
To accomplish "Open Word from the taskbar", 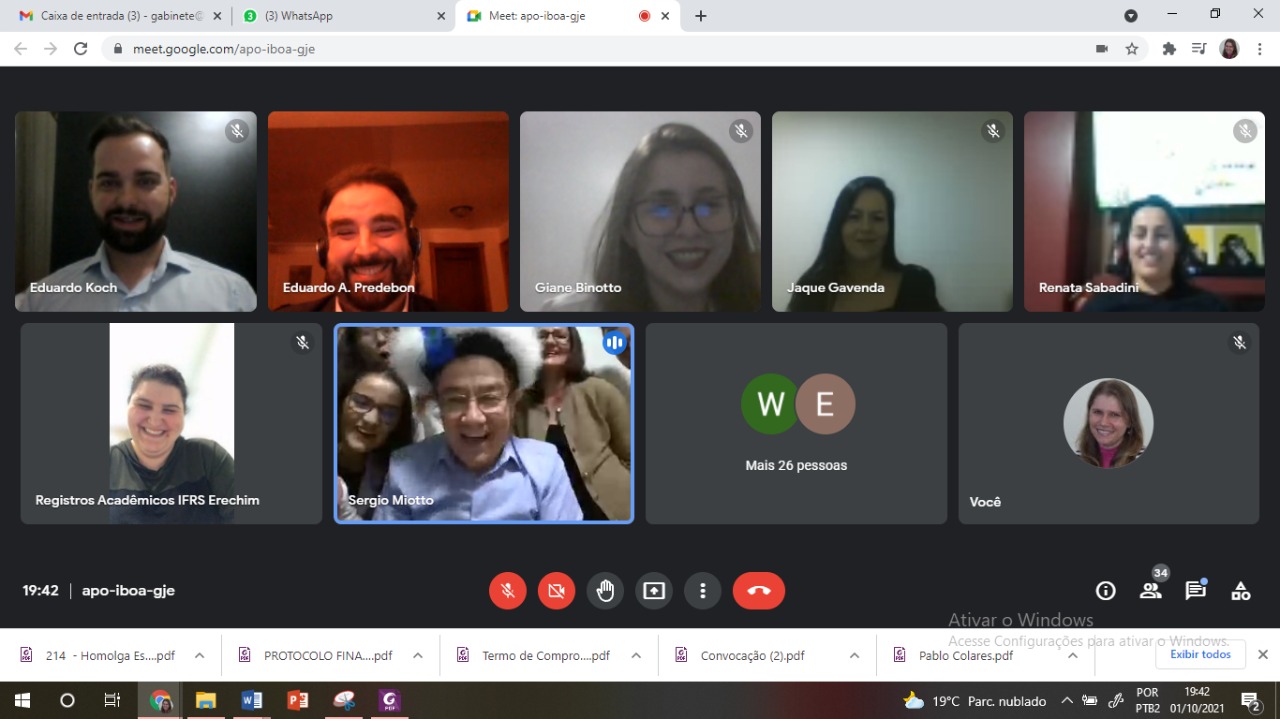I will click(x=251, y=701).
